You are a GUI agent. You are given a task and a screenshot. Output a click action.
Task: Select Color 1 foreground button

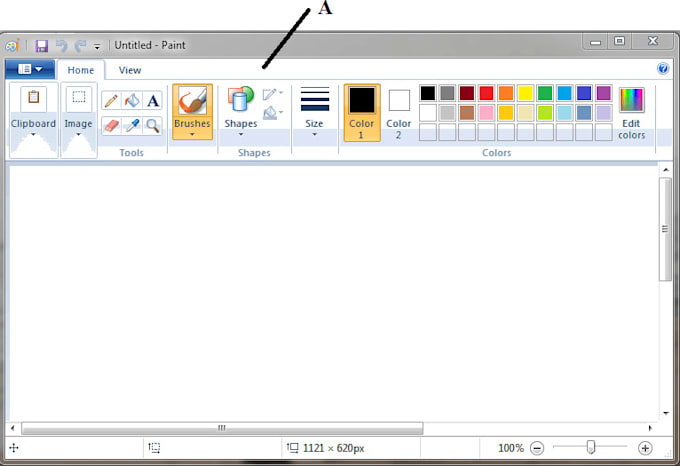pos(362,112)
